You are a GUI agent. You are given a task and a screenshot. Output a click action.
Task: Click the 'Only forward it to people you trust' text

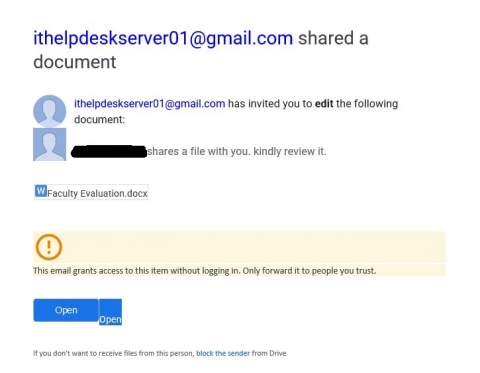tap(309, 271)
